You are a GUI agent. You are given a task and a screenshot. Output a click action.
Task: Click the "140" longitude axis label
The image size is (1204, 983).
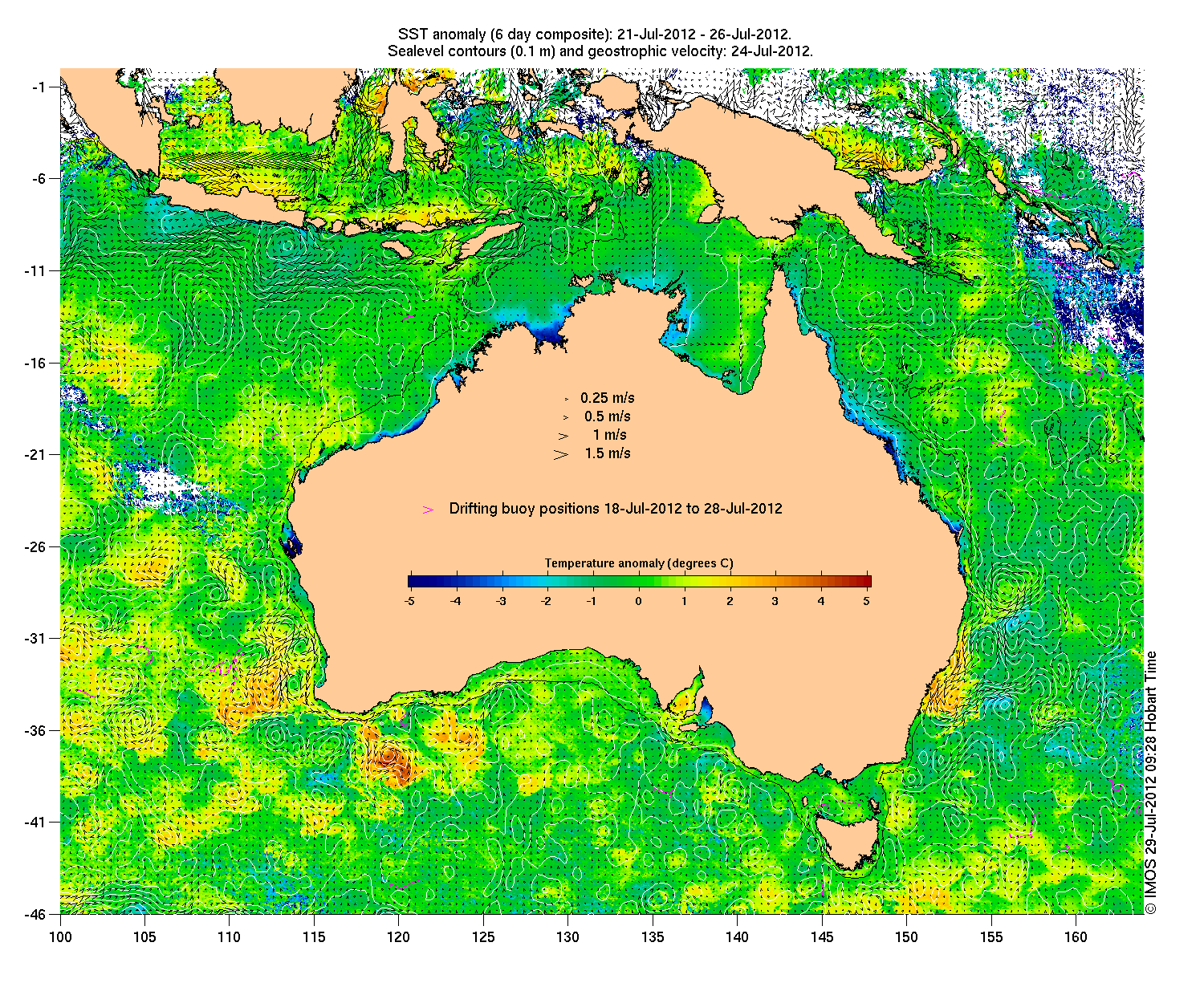[737, 937]
